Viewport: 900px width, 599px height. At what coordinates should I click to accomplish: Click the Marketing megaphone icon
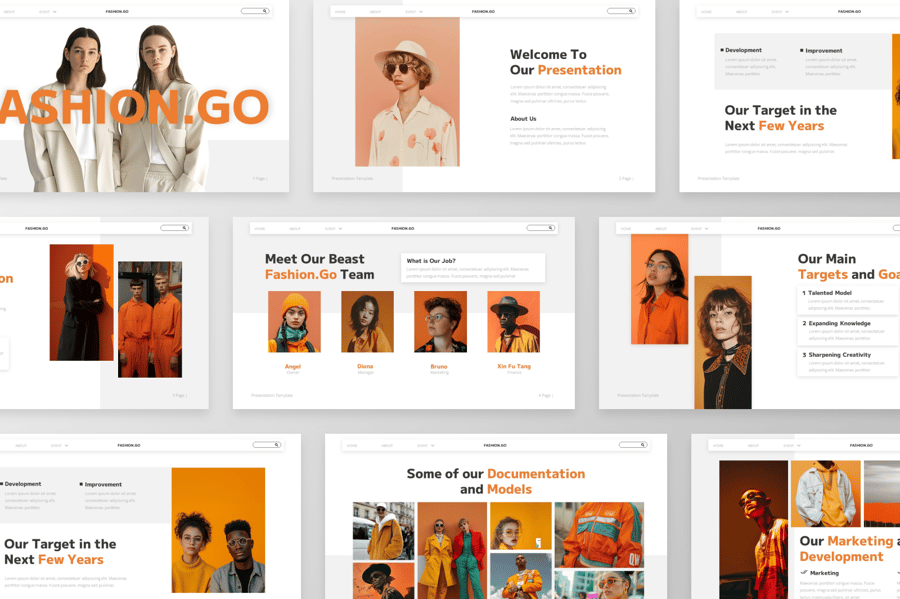[804, 573]
